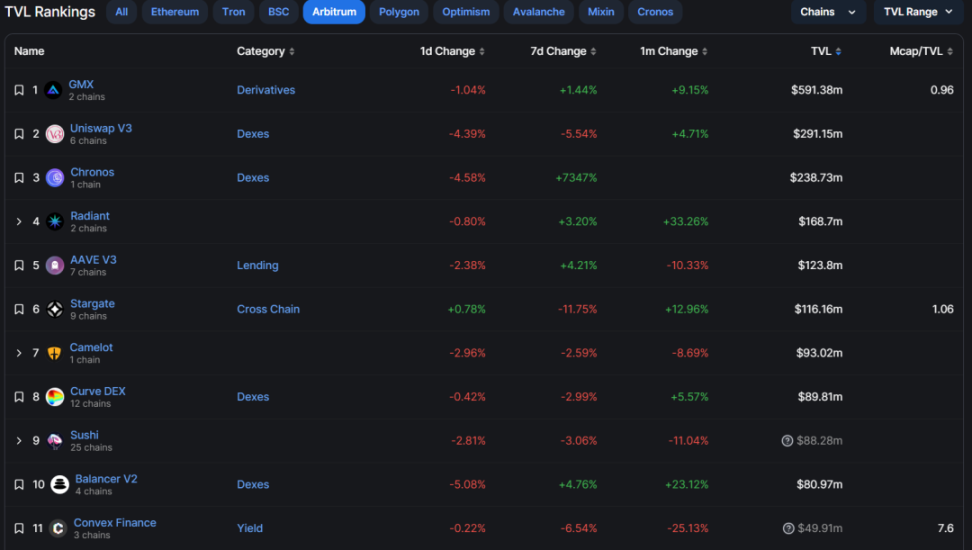Image resolution: width=972 pixels, height=550 pixels.
Task: Switch to the Ethereum chain tab
Action: [x=174, y=12]
